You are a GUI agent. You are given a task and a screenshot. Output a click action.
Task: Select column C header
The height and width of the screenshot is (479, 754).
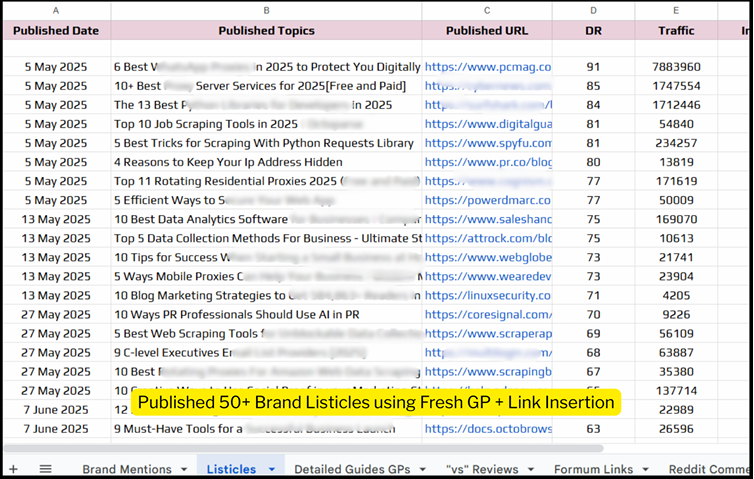pos(487,11)
